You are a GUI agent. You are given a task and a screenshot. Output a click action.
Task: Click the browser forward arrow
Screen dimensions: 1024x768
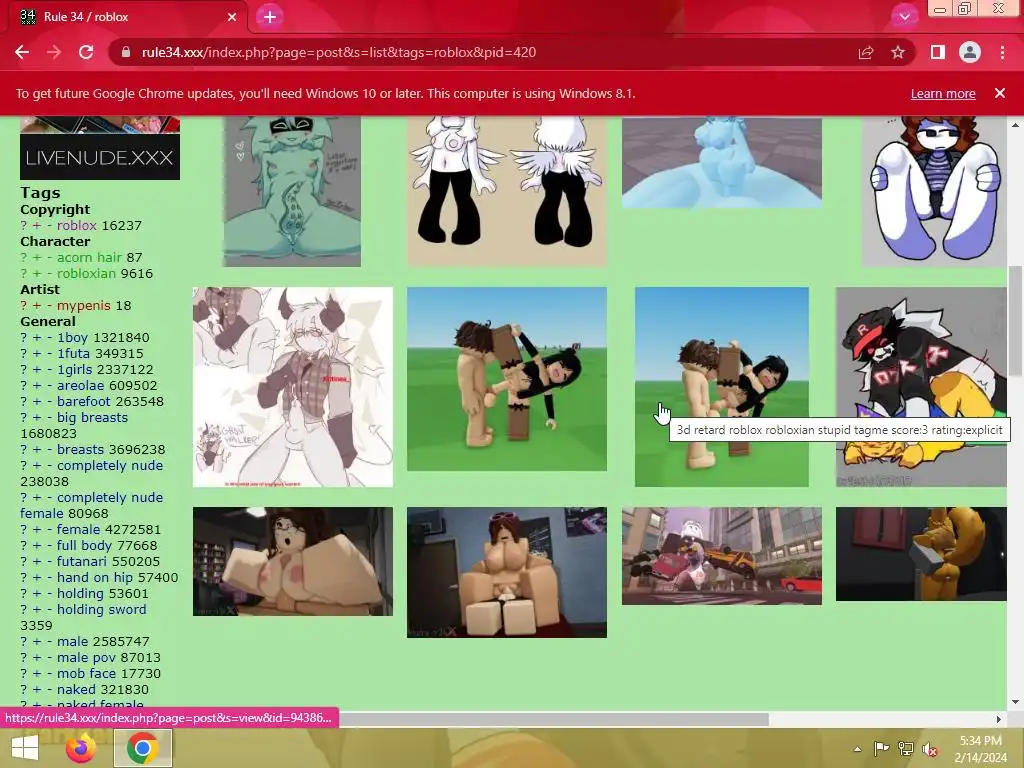54,52
